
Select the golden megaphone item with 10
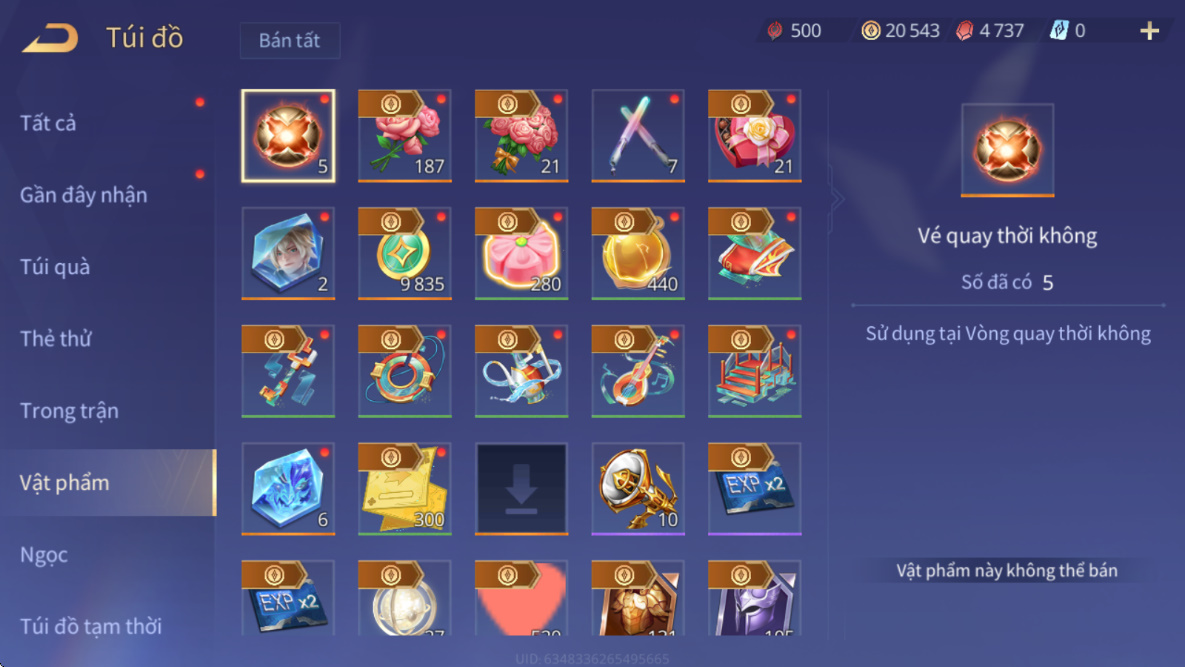[639, 489]
